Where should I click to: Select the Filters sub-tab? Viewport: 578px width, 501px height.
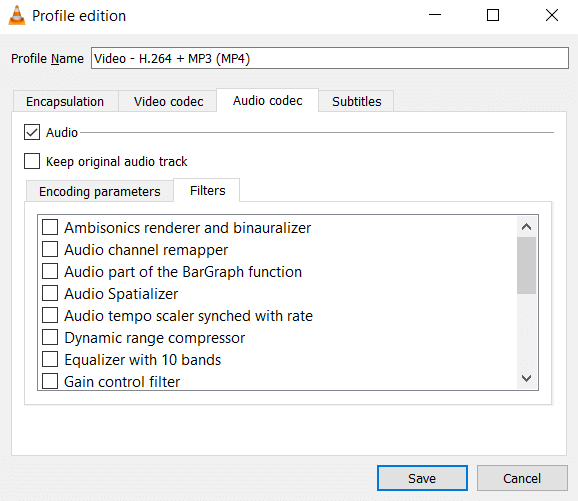207,191
